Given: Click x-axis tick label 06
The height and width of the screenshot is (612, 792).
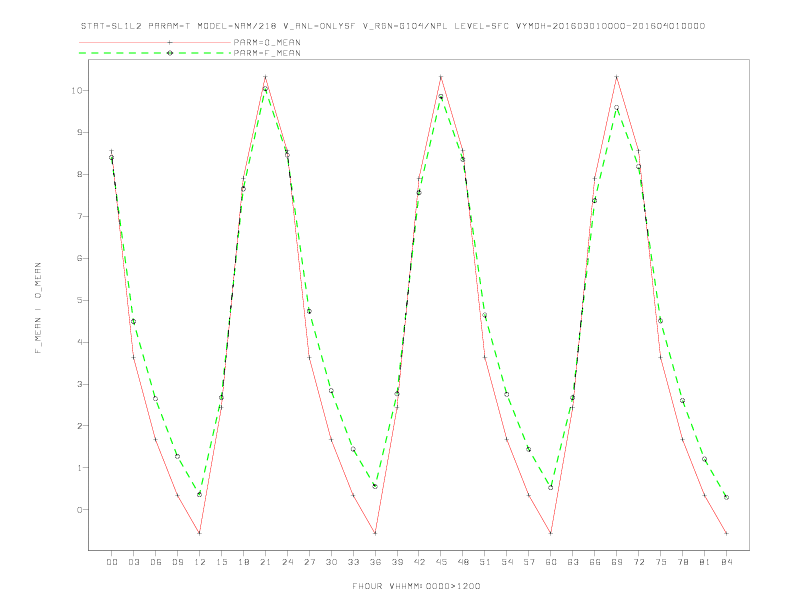Looking at the screenshot, I should (156, 562).
